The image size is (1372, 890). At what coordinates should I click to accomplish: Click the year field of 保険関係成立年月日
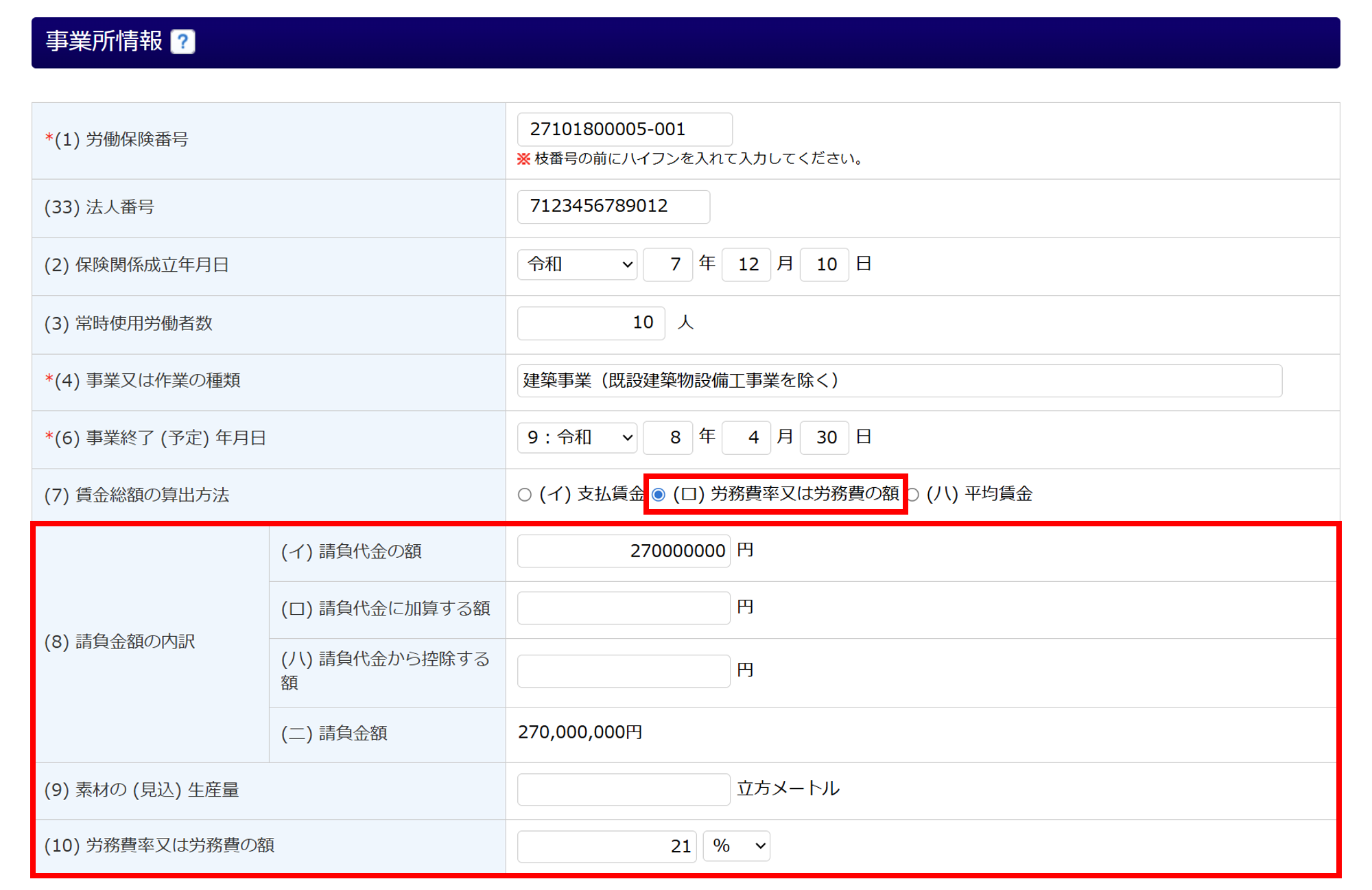click(667, 265)
